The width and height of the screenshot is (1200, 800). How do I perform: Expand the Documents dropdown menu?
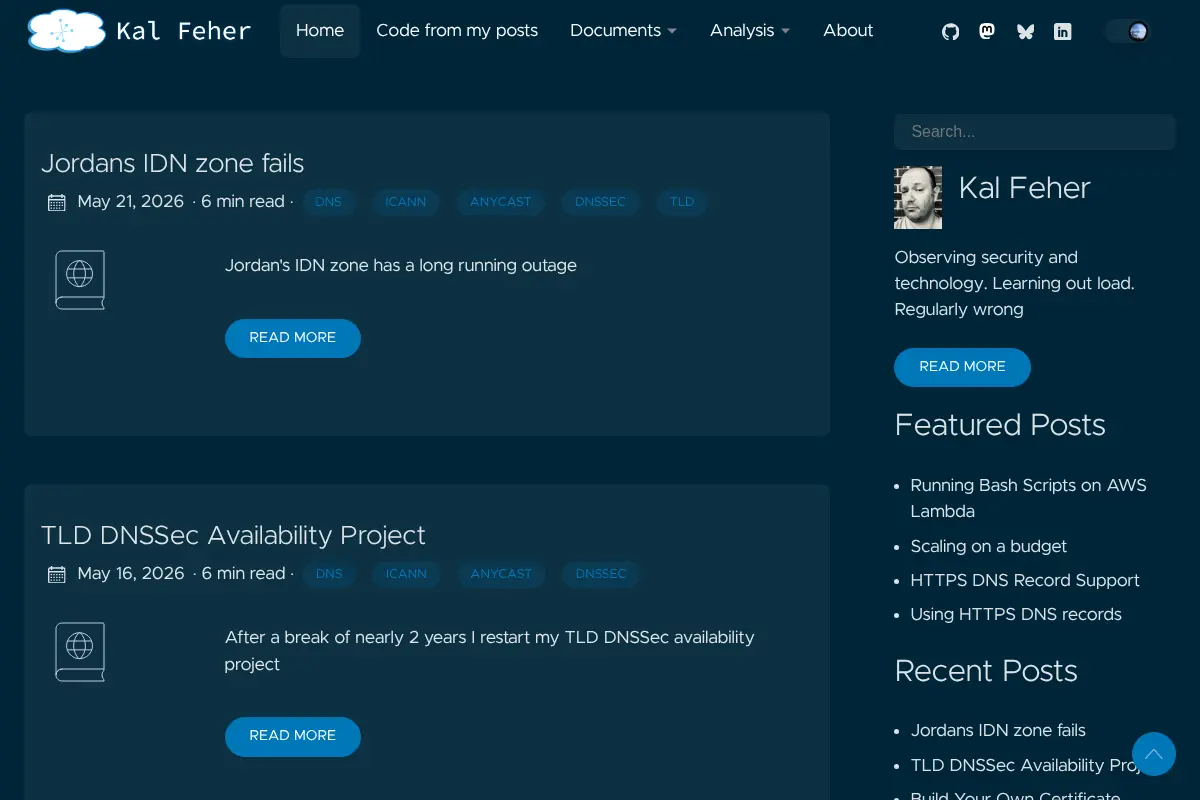pyautogui.click(x=623, y=31)
